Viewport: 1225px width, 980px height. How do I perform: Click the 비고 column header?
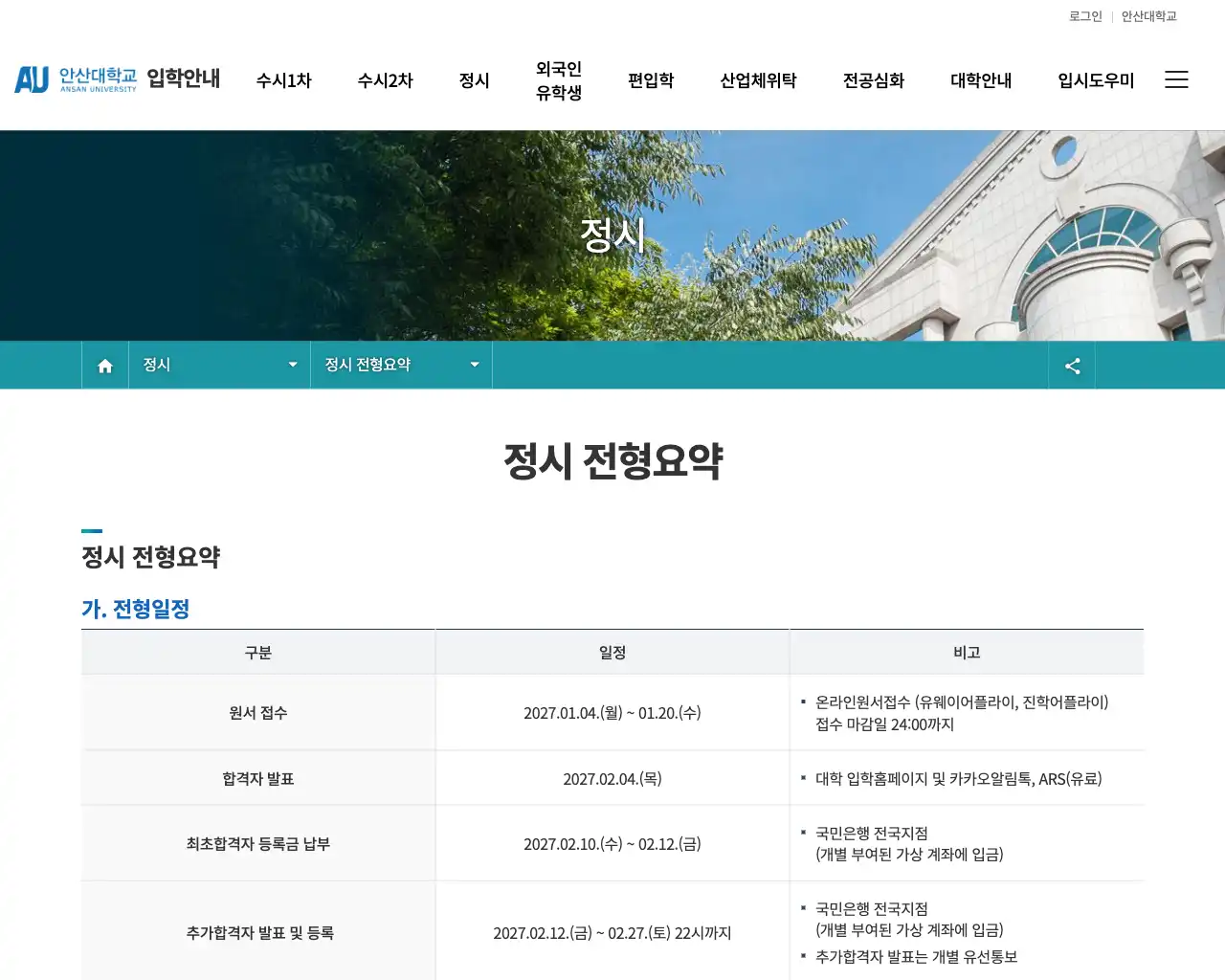click(967, 653)
